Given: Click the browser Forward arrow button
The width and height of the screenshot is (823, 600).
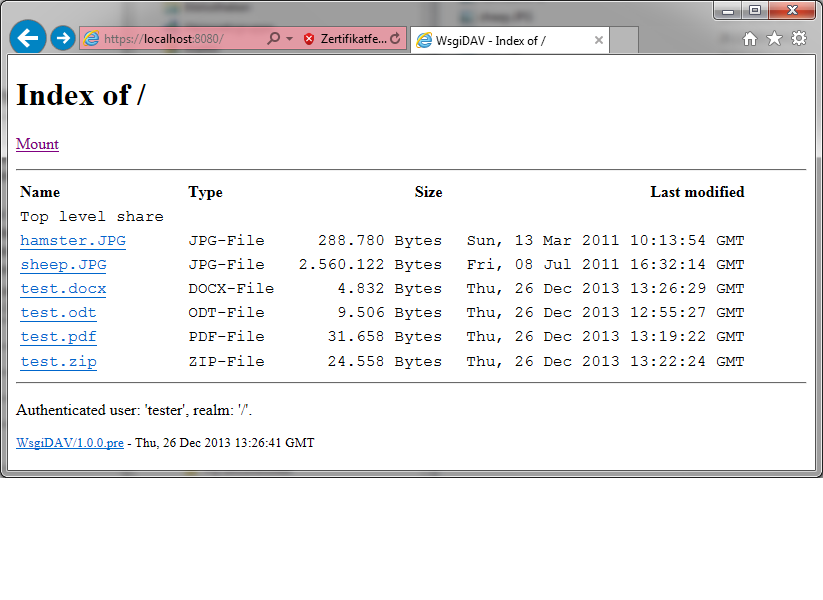Looking at the screenshot, I should (x=63, y=38).
